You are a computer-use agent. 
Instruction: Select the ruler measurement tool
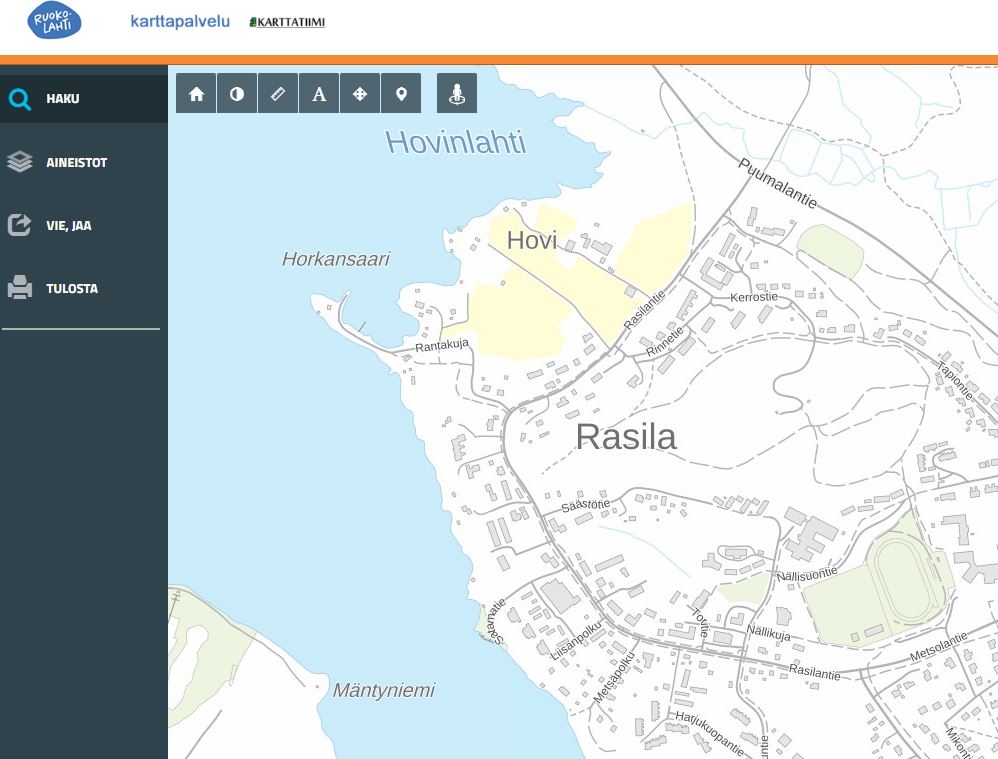click(278, 93)
